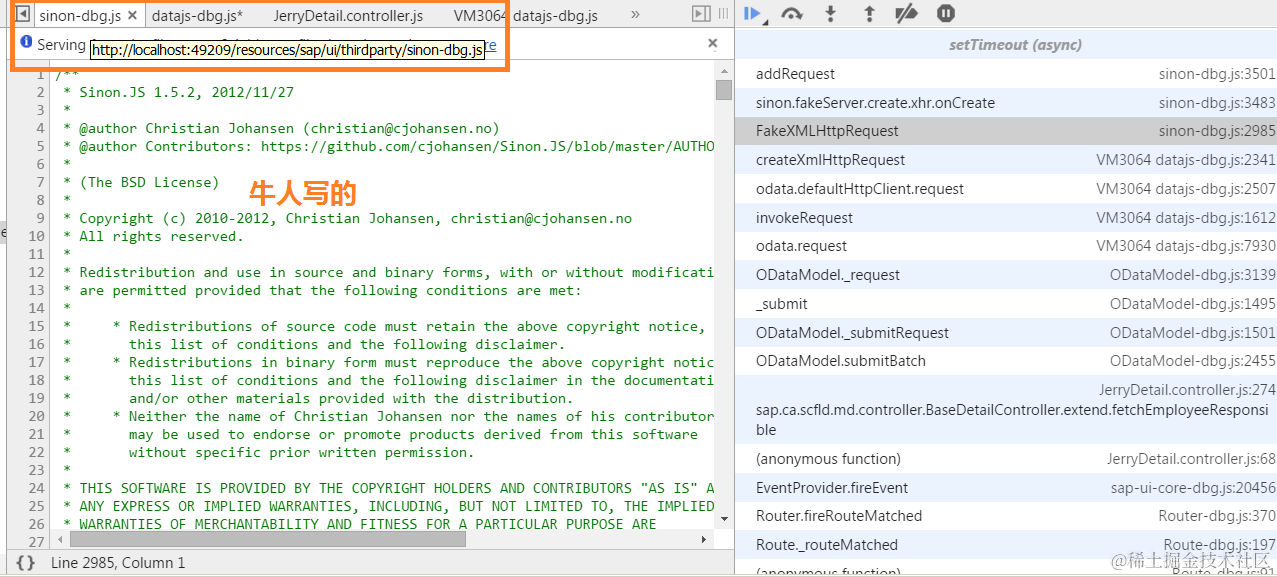Select the EventProvider.fireEvent call stack frame
The height and width of the screenshot is (577, 1277).
tap(1005, 488)
